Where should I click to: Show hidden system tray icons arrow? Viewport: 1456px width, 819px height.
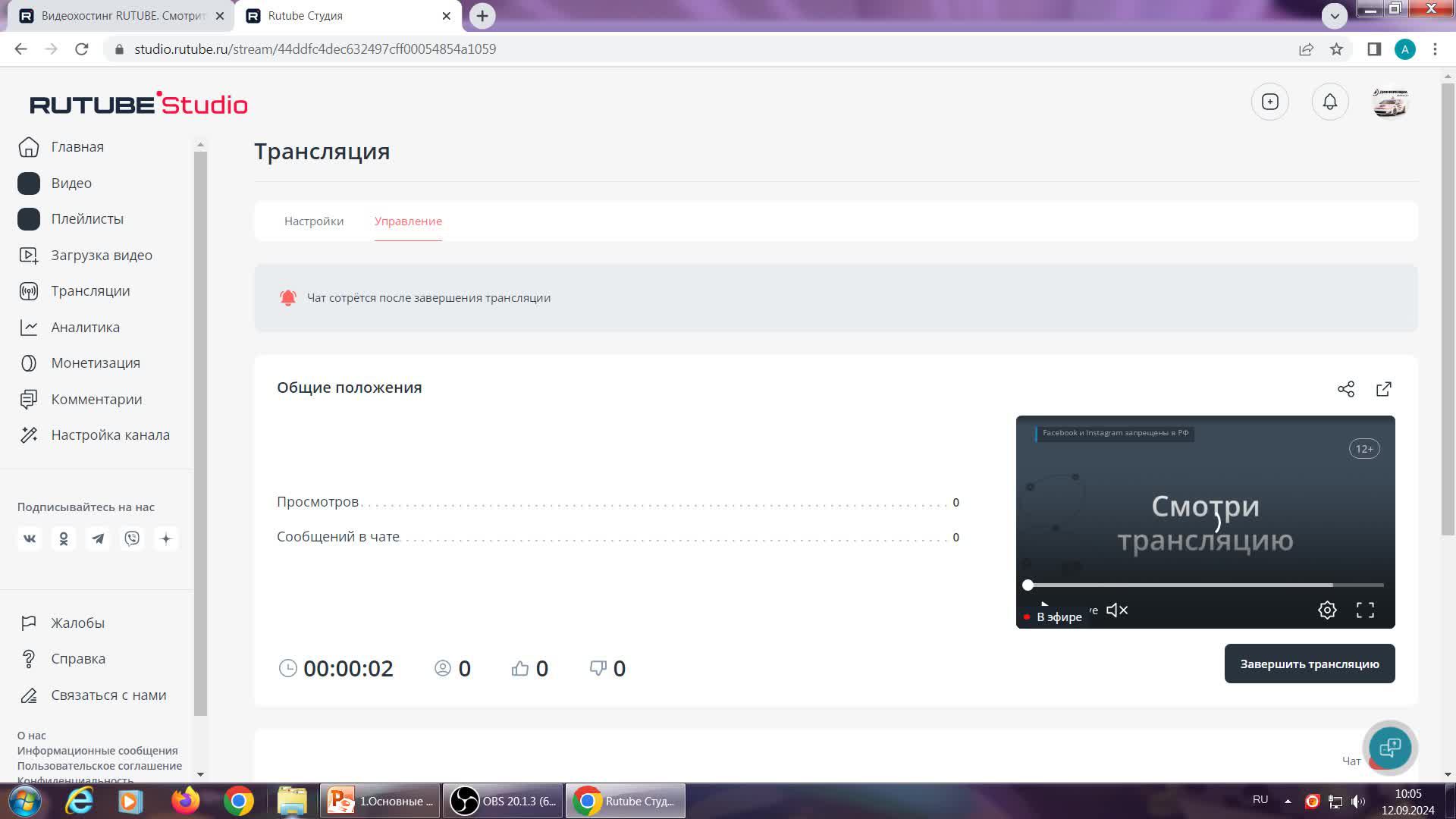click(x=1288, y=801)
